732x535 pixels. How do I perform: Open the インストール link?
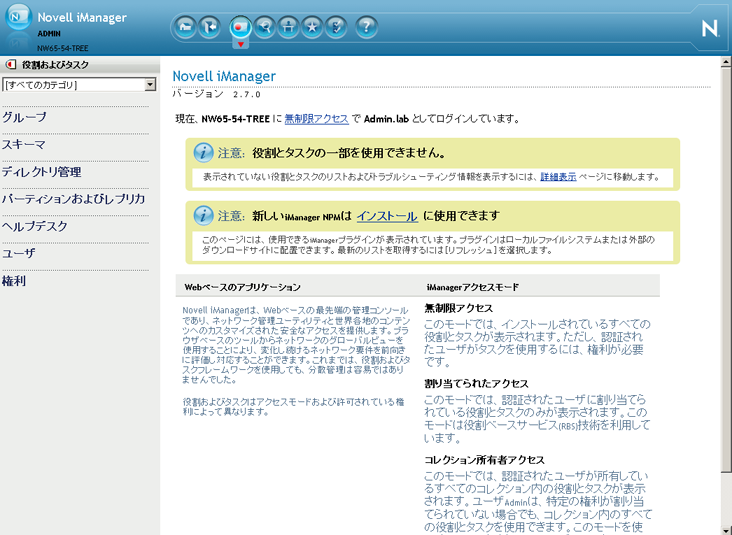(387, 216)
